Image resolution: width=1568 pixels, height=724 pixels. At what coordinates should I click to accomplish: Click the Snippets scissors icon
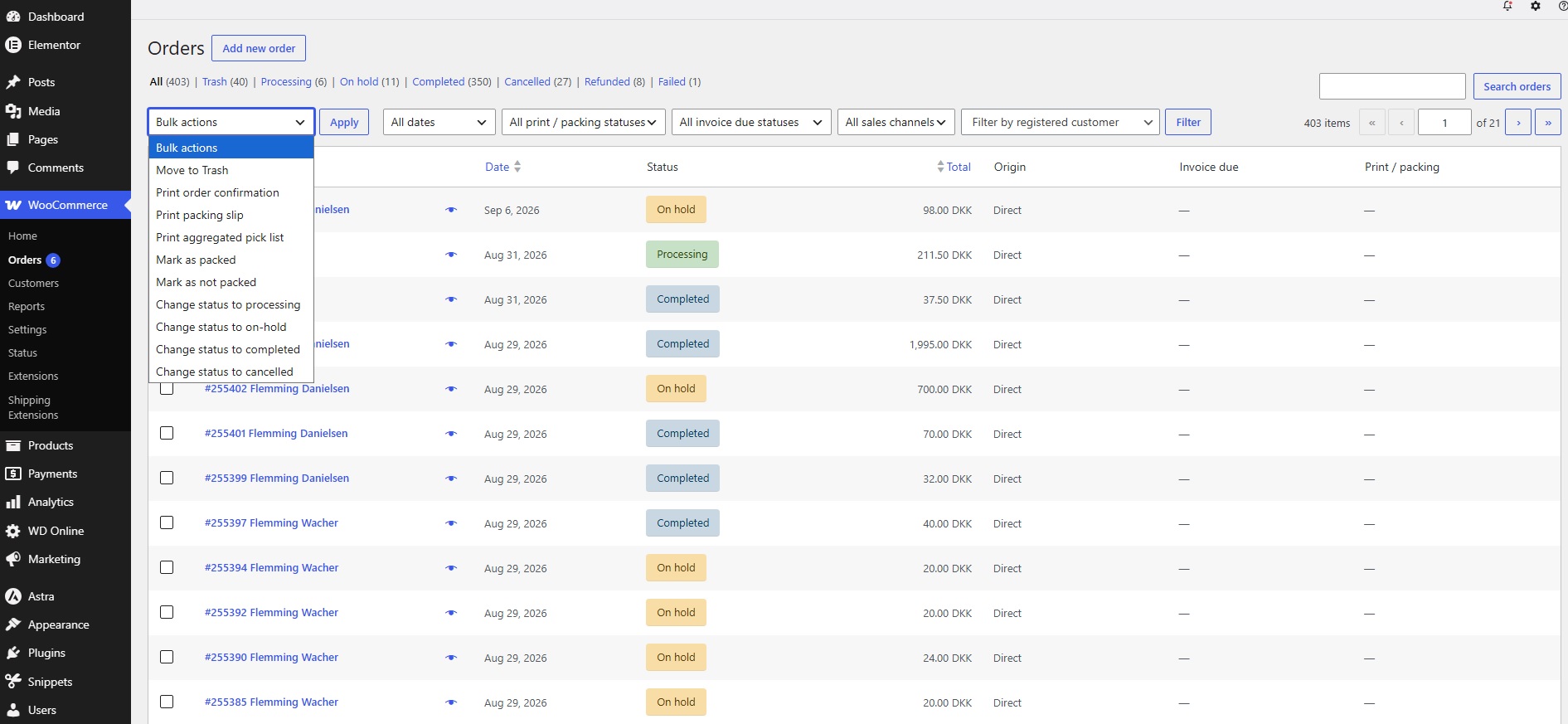(x=13, y=682)
